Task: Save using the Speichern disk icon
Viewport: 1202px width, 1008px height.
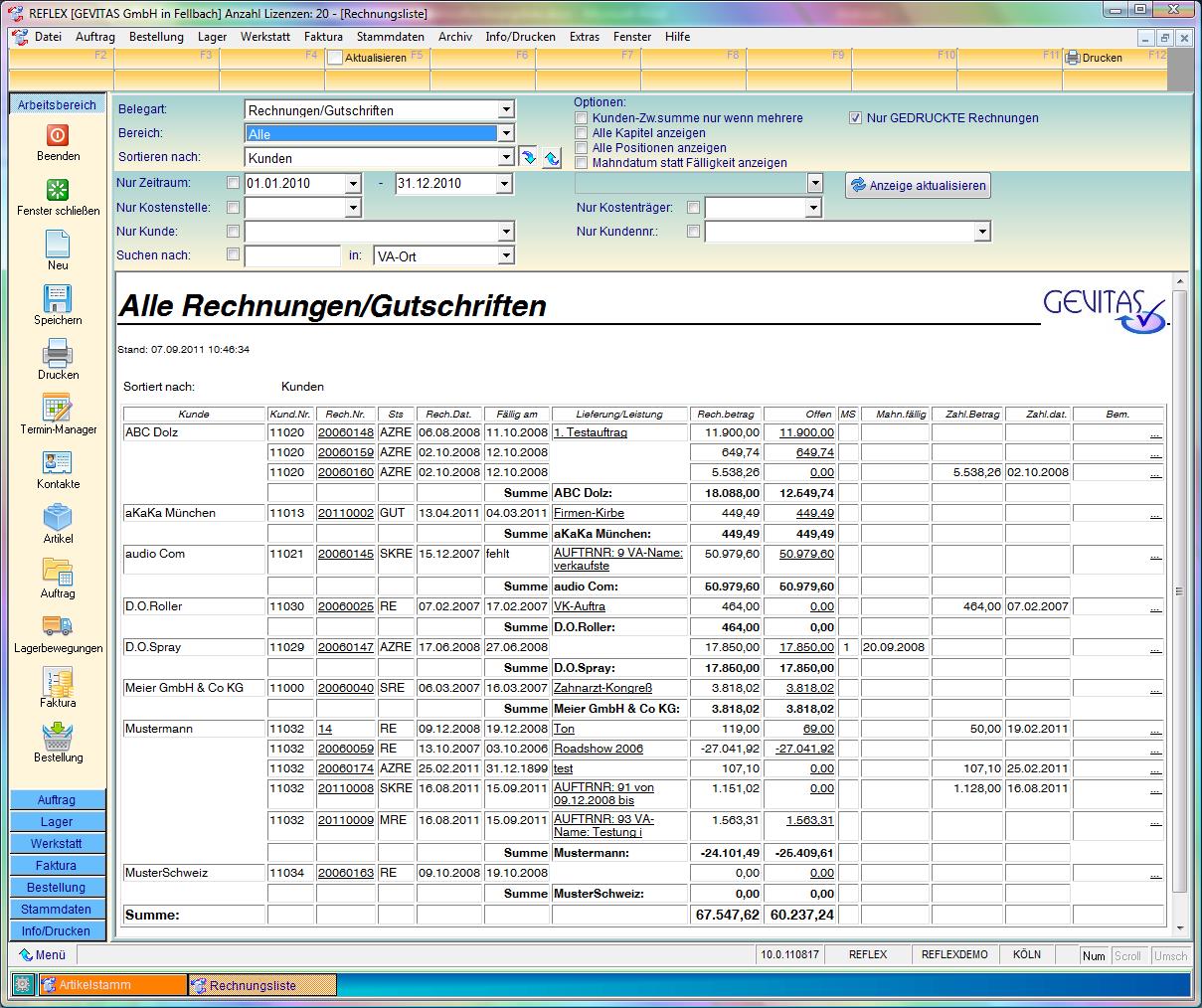Action: pyautogui.click(x=58, y=299)
